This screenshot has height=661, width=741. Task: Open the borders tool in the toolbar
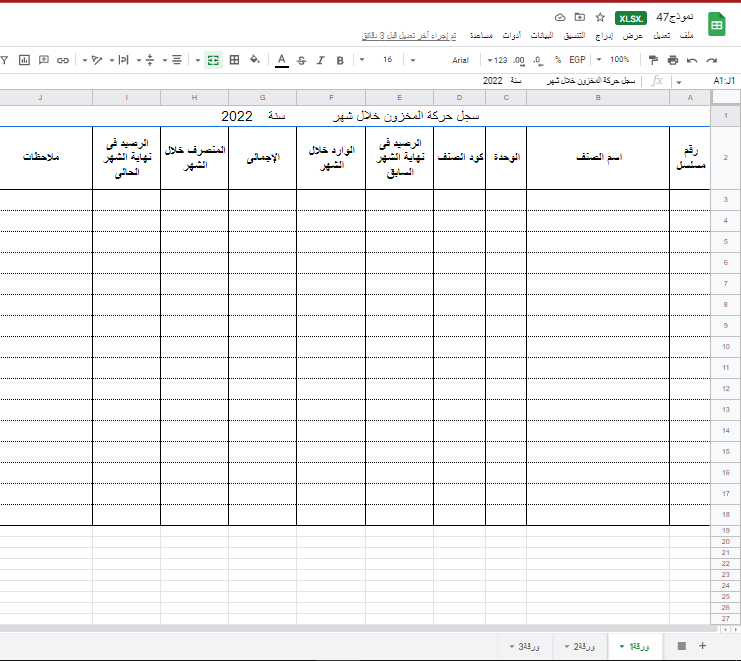pos(234,60)
